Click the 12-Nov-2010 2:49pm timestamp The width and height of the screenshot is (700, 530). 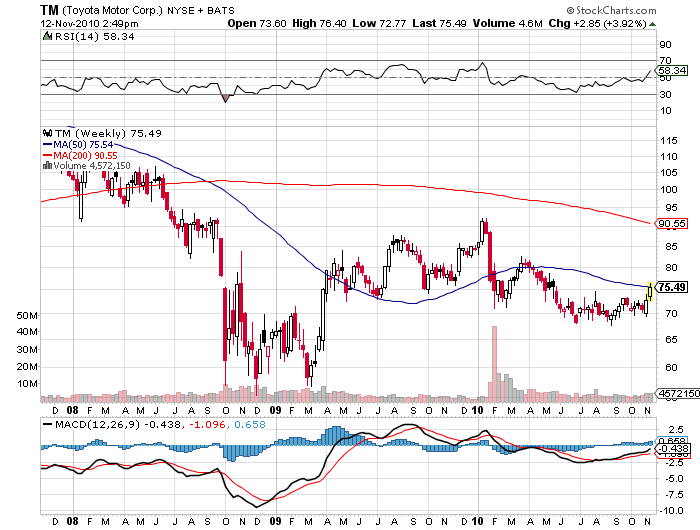[x=89, y=23]
